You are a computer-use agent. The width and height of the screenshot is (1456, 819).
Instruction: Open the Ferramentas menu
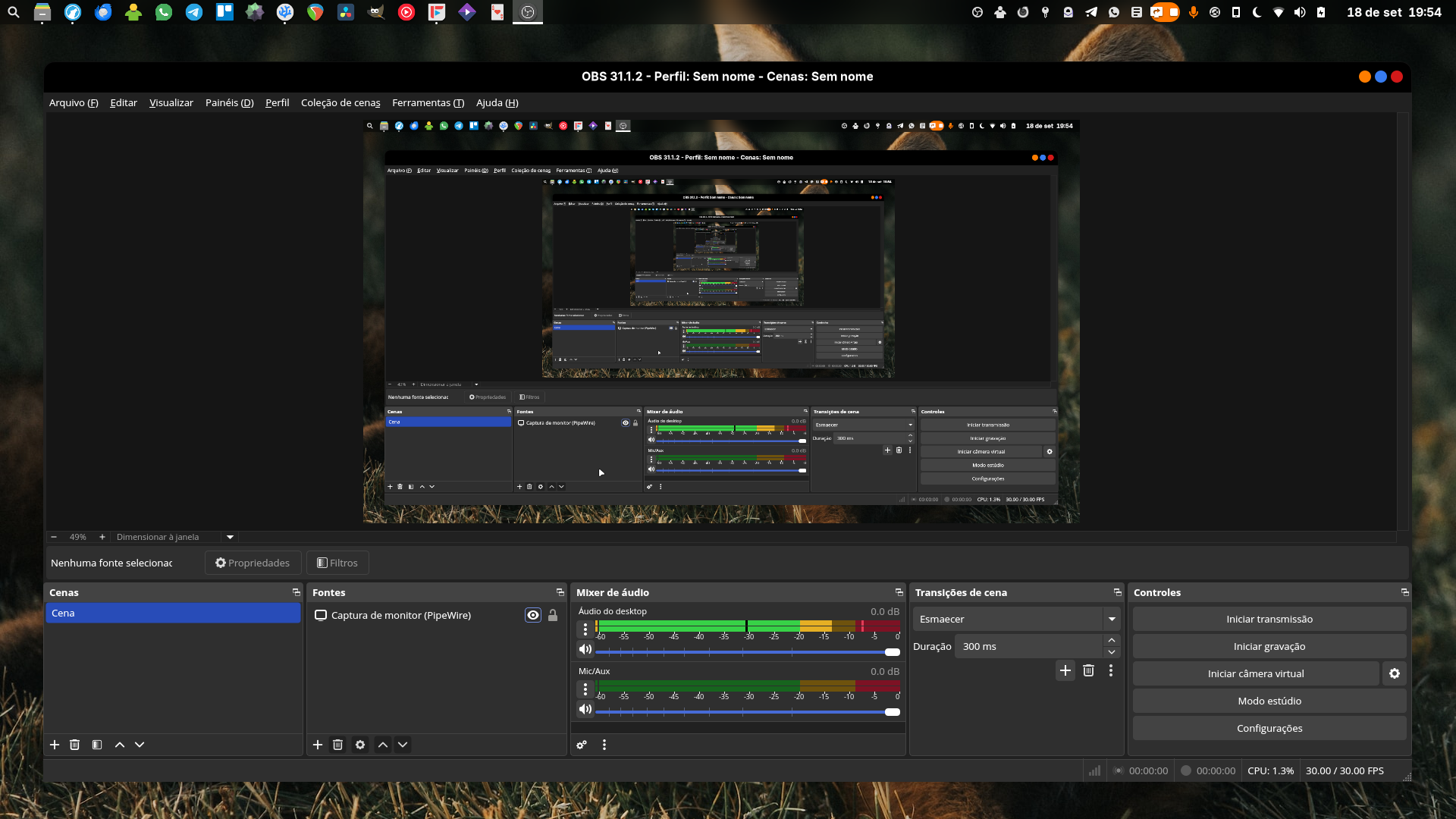[428, 102]
